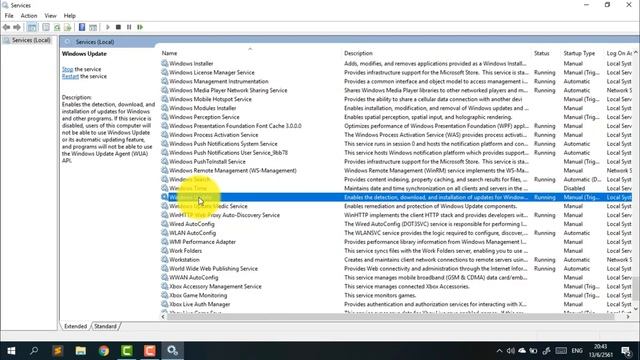
Task: Open the View menu
Action: coord(50,16)
